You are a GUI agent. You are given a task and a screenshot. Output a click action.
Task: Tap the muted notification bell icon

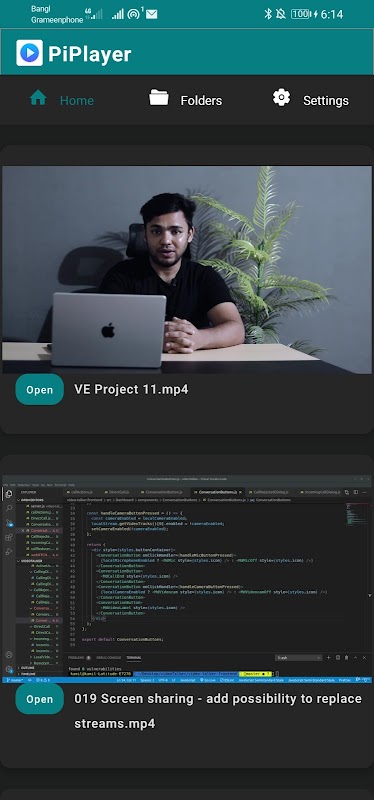tap(281, 14)
